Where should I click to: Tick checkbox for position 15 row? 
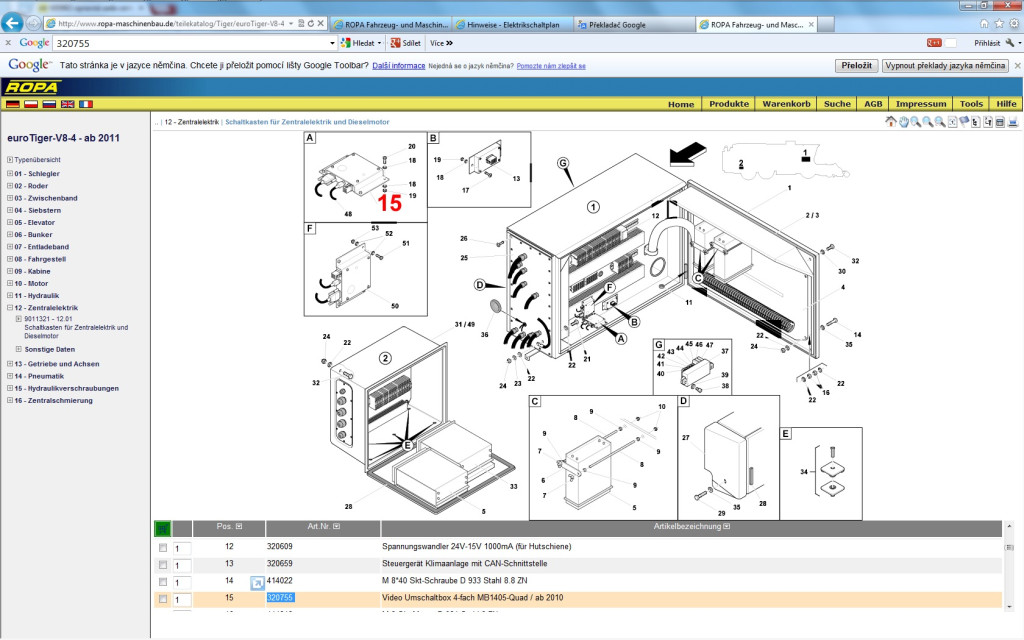tap(163, 599)
